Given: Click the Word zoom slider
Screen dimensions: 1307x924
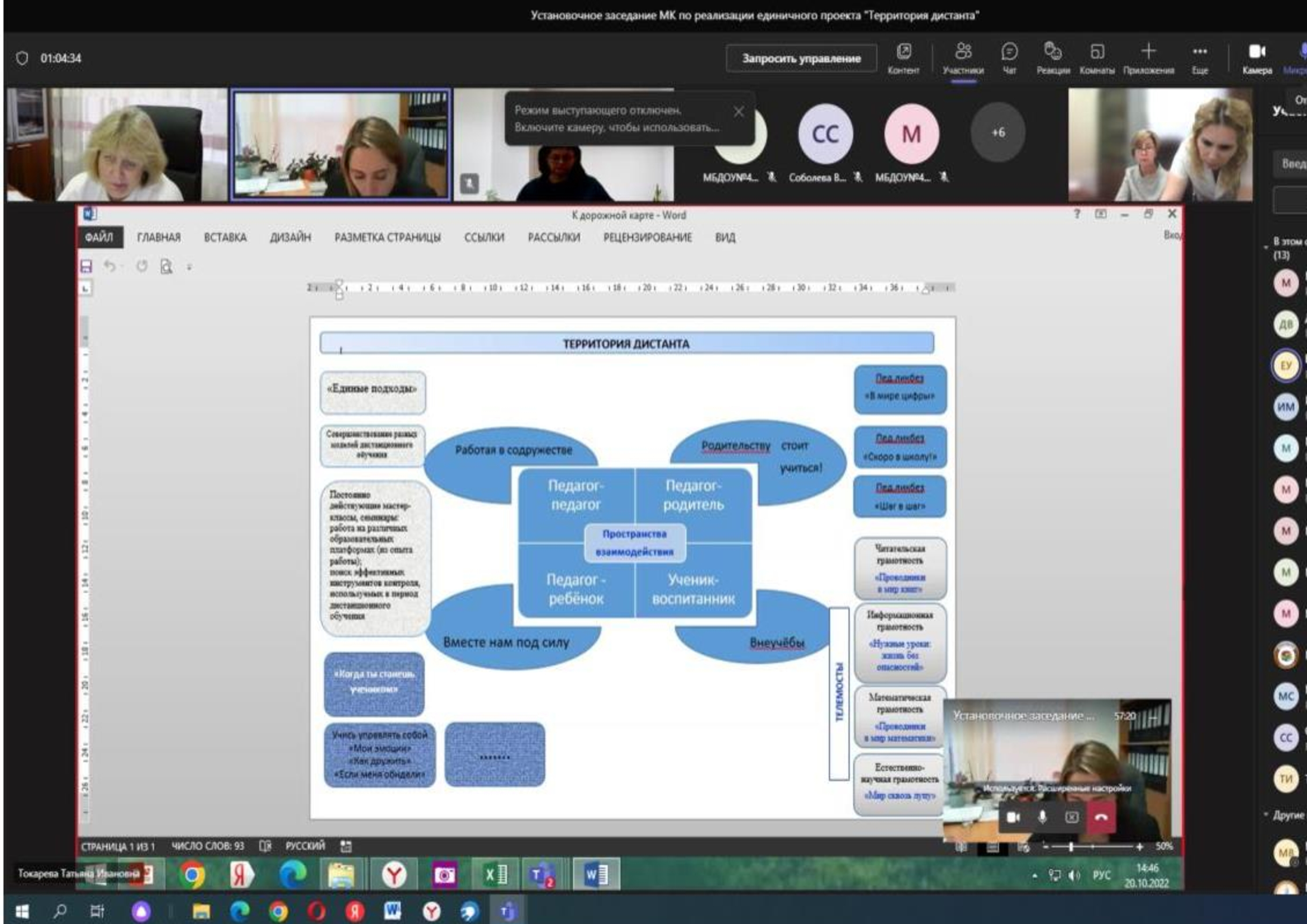Looking at the screenshot, I should (1092, 846).
